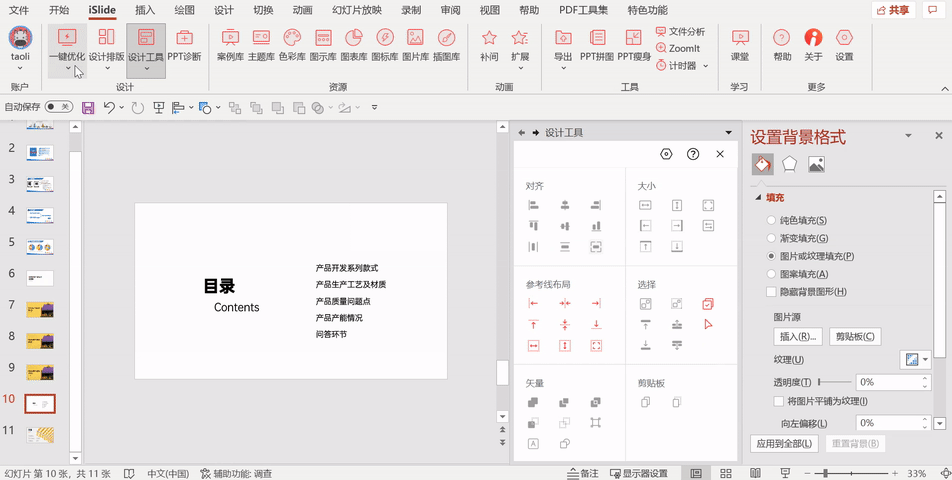Image resolution: width=952 pixels, height=480 pixels.
Task: Open the 图表库 chart library
Action: point(354,45)
